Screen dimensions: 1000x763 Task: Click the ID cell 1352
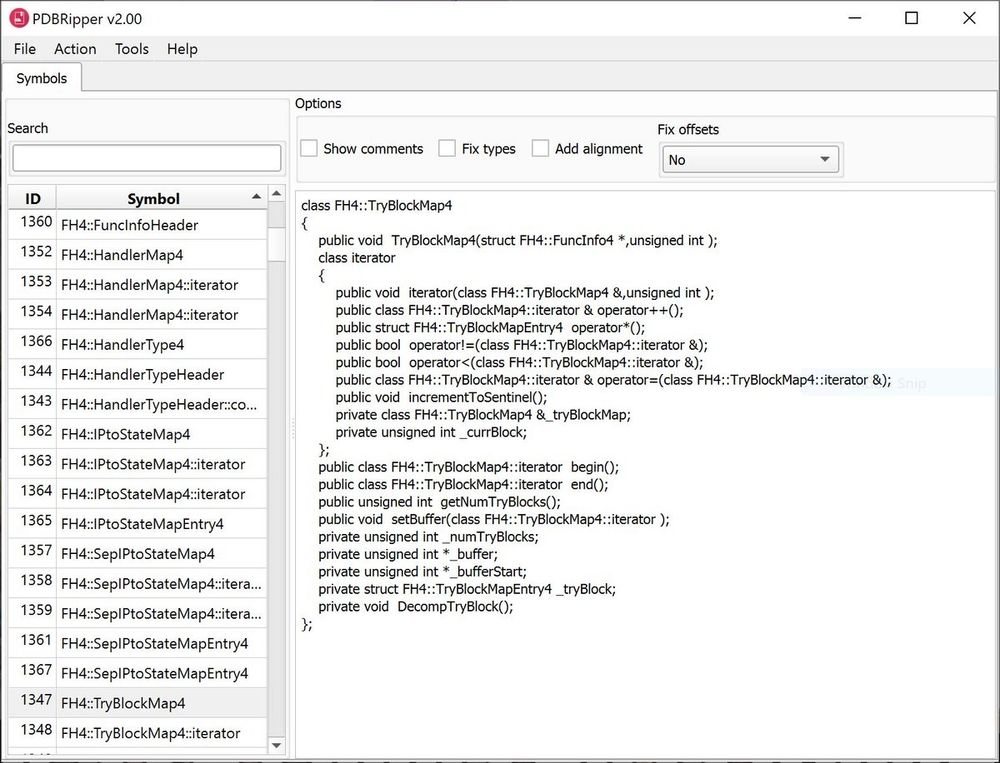click(33, 253)
